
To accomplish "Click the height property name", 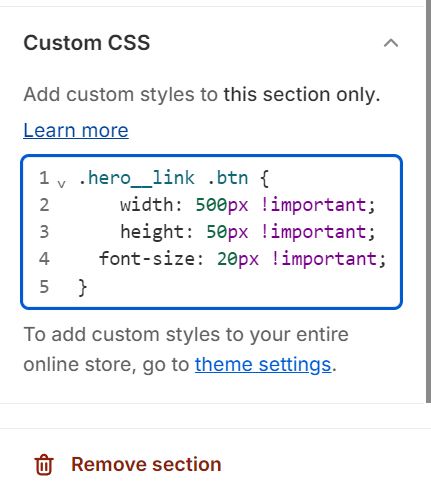I will coord(152,232).
